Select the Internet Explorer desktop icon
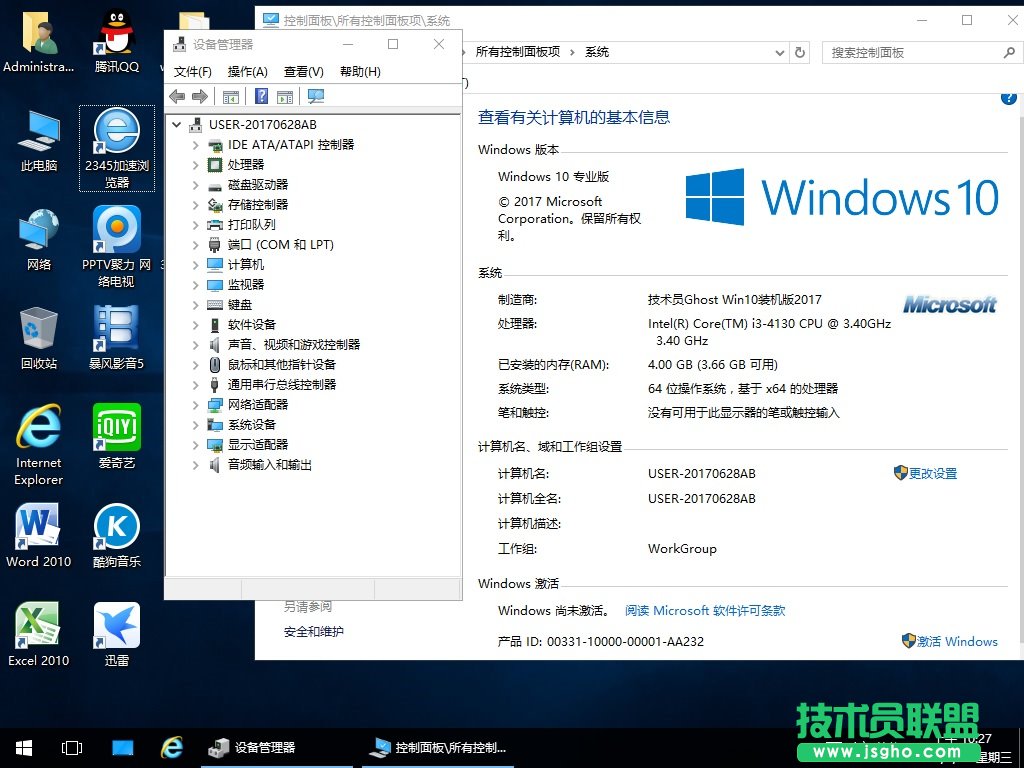This screenshot has width=1024, height=768. (x=39, y=445)
